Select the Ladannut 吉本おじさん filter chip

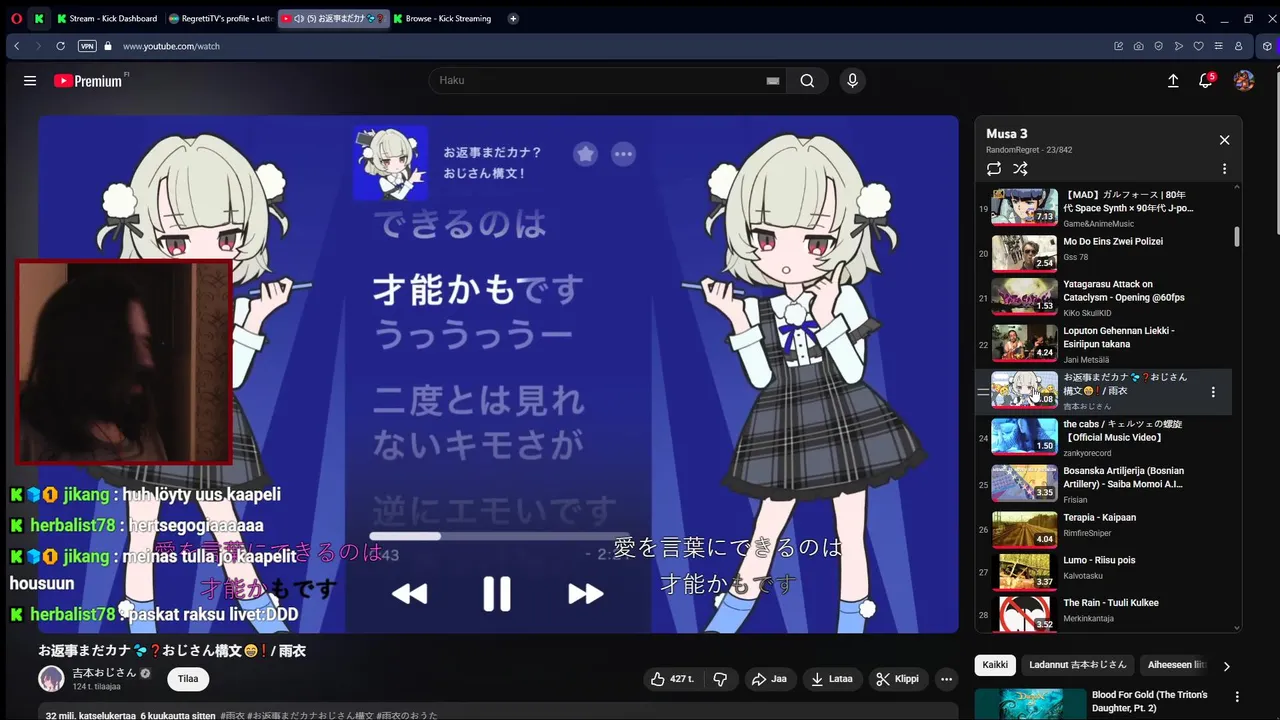tap(1077, 665)
